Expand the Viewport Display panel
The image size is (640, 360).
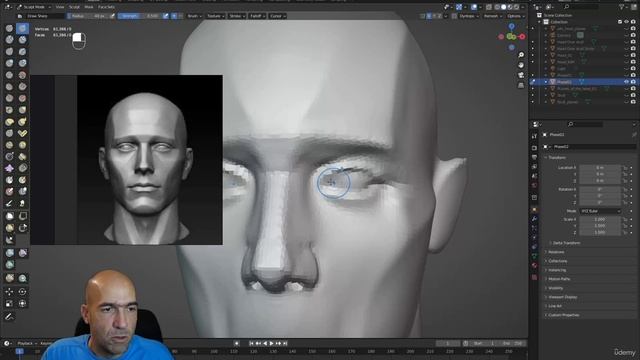pyautogui.click(x=562, y=297)
